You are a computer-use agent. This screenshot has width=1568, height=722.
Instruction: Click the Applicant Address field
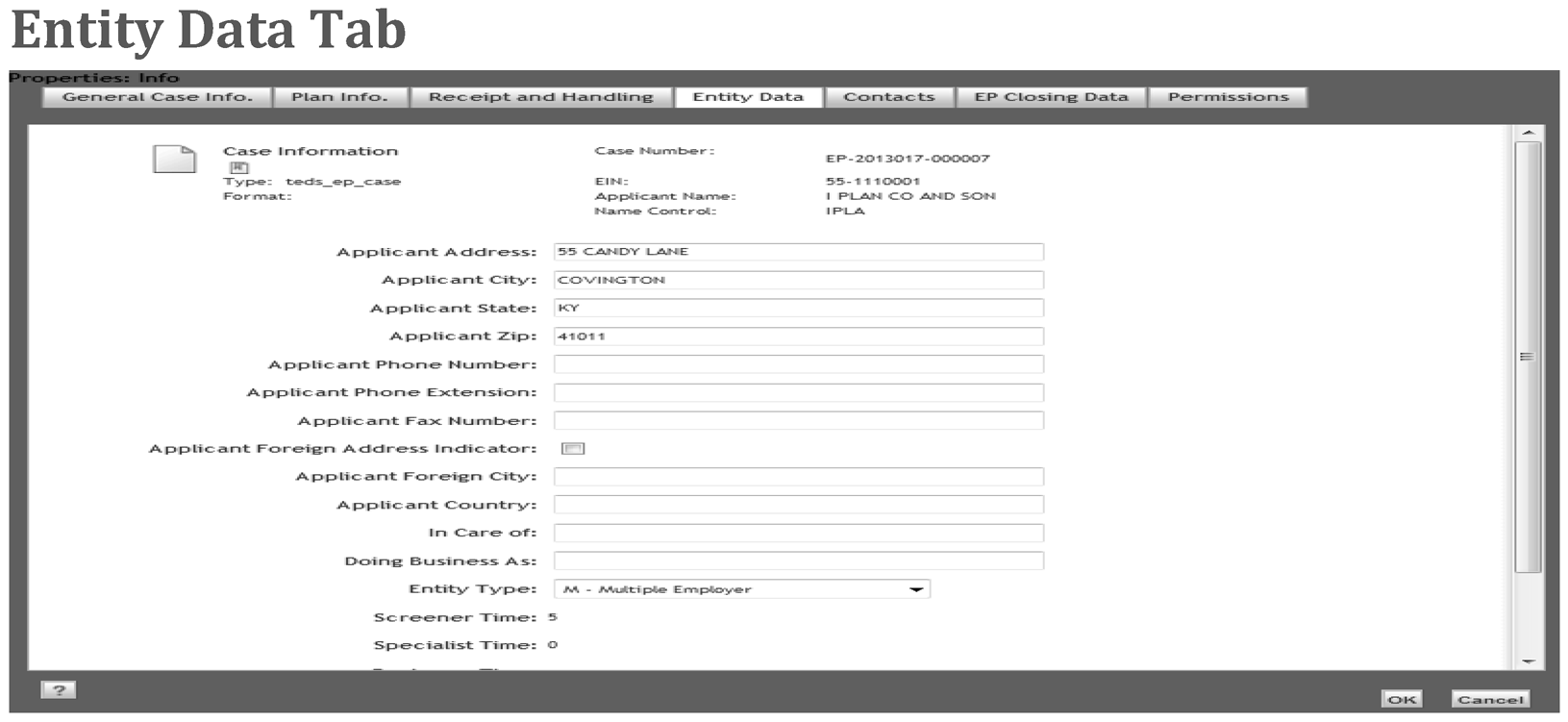pos(798,252)
